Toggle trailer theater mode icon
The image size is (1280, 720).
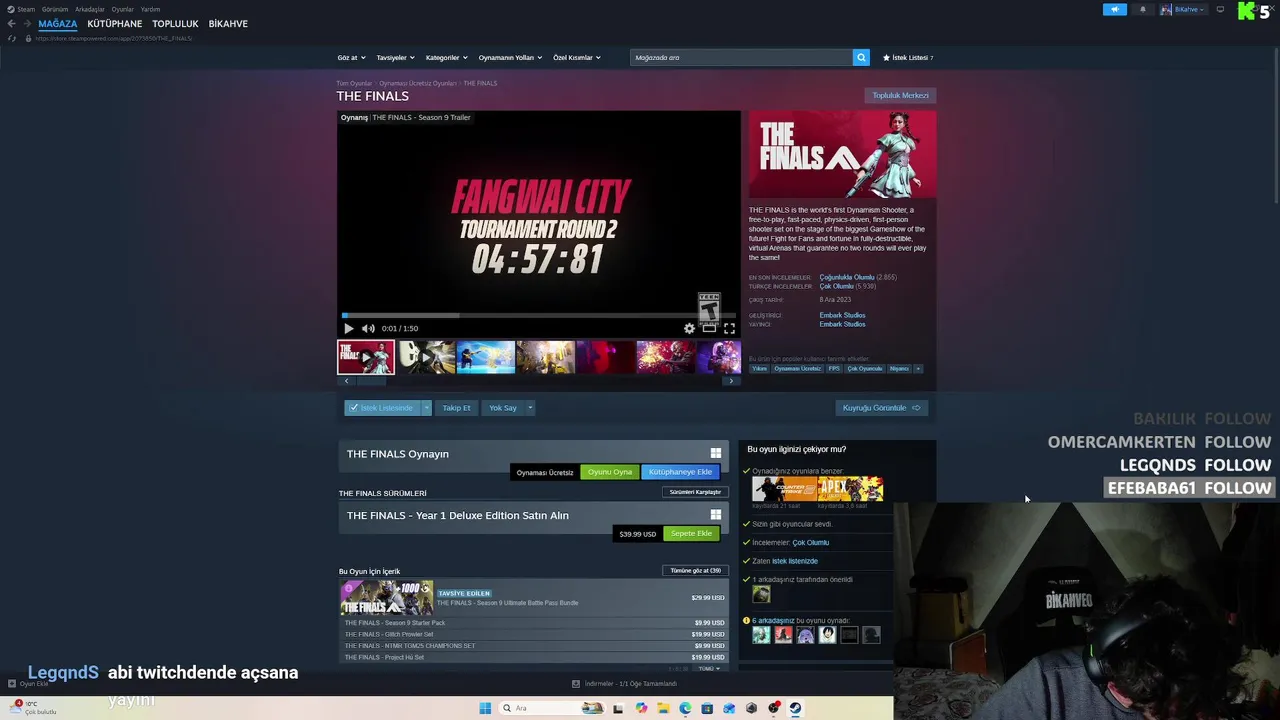709,328
